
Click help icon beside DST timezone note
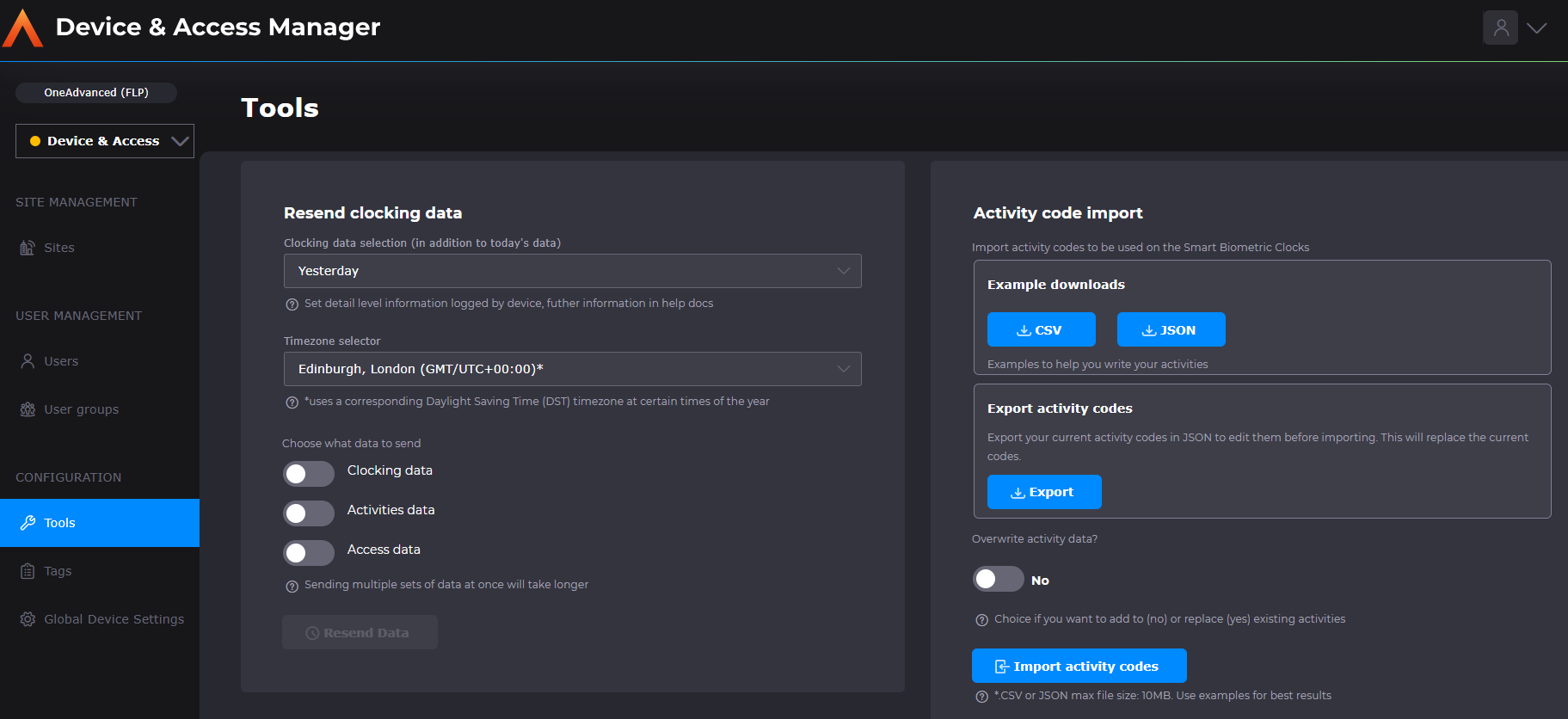(x=292, y=403)
